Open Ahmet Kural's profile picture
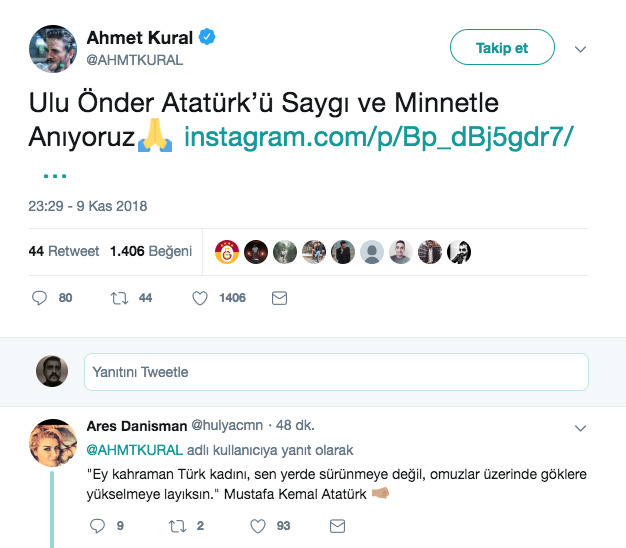Image resolution: width=626 pixels, height=548 pixels. 52,48
